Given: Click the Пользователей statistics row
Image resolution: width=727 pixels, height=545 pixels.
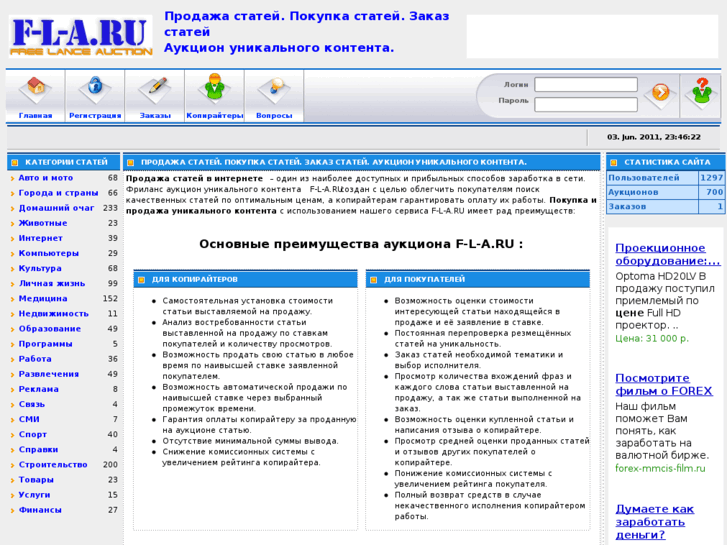Looking at the screenshot, I should 666,178.
